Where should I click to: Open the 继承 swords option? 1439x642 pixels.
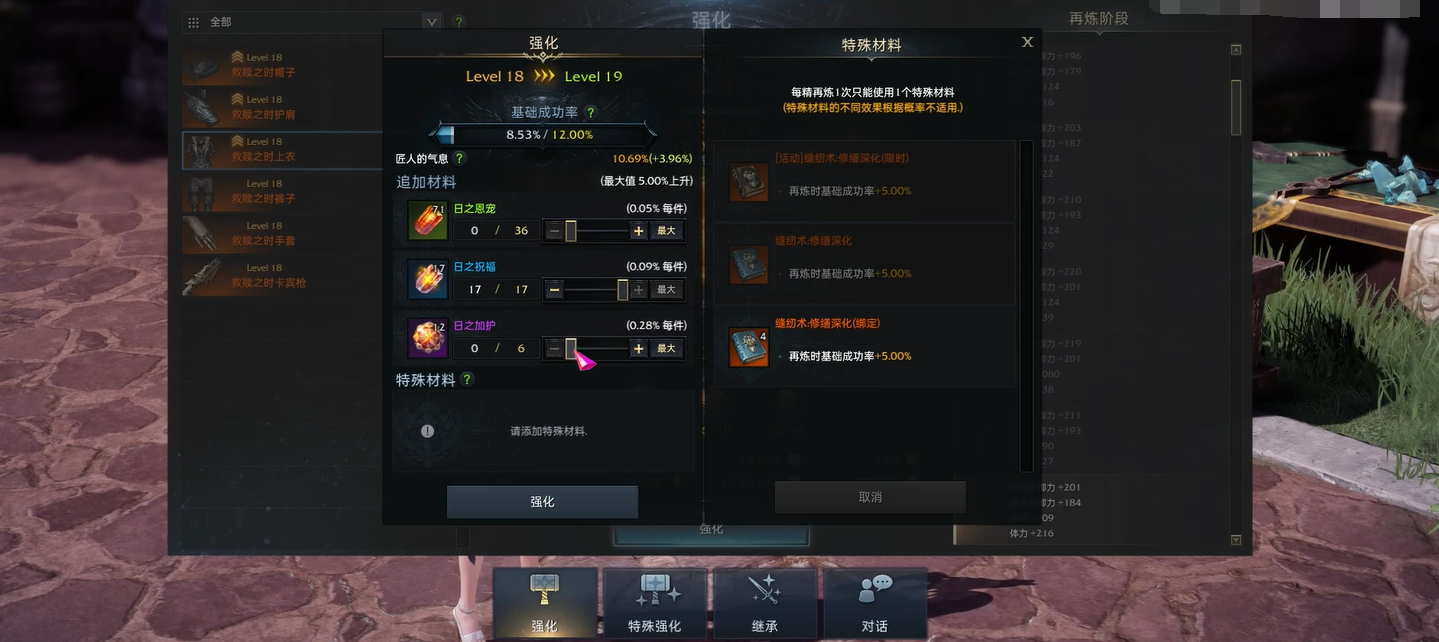(765, 604)
